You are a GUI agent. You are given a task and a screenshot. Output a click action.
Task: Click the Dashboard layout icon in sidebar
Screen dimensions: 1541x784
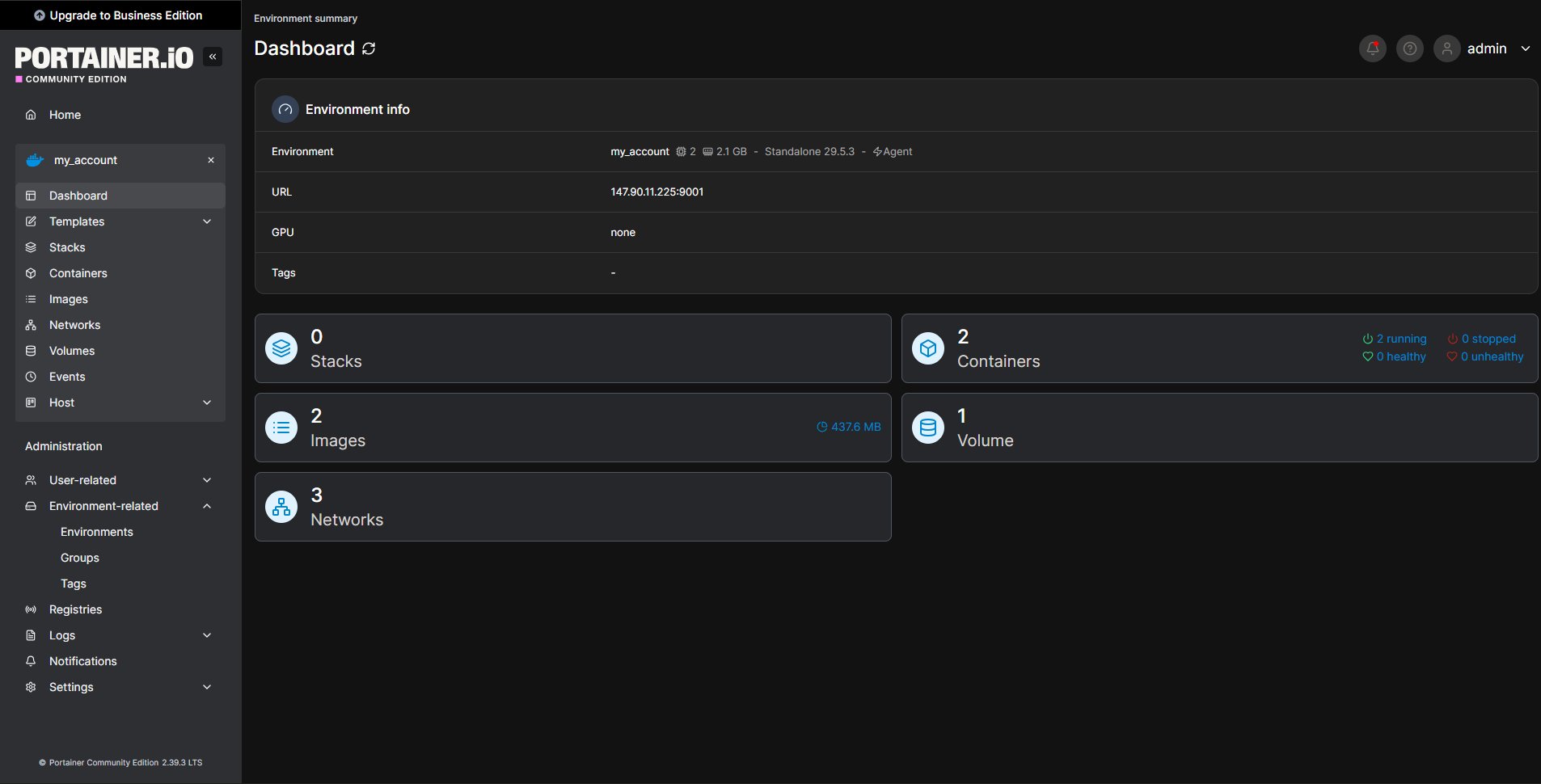[31, 196]
